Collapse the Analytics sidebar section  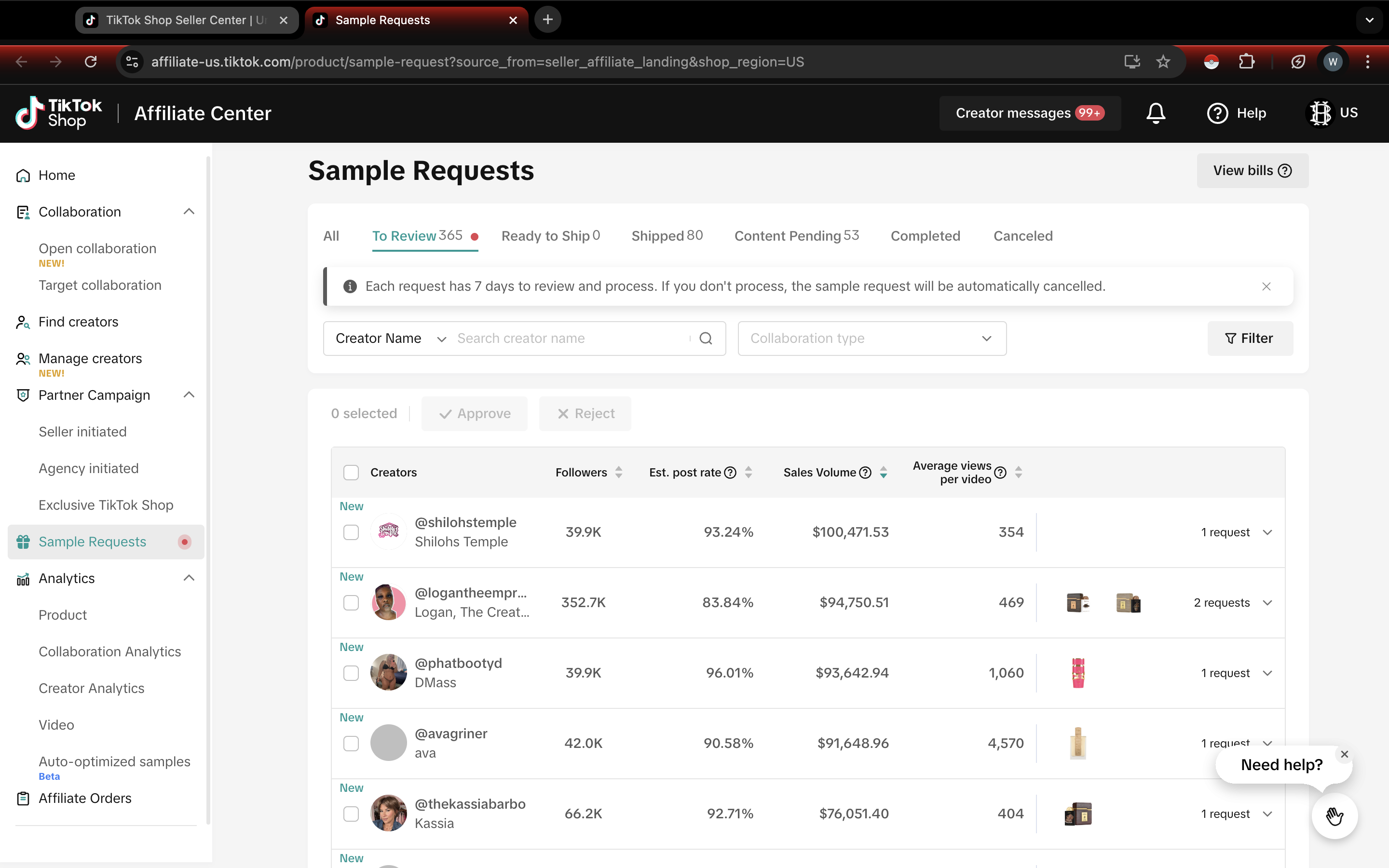[x=189, y=578]
